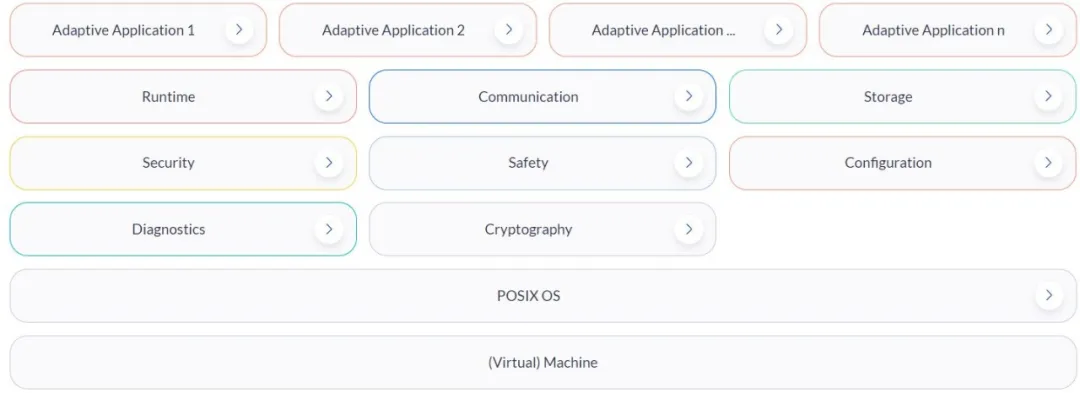Open Security arrow icon

329,162
